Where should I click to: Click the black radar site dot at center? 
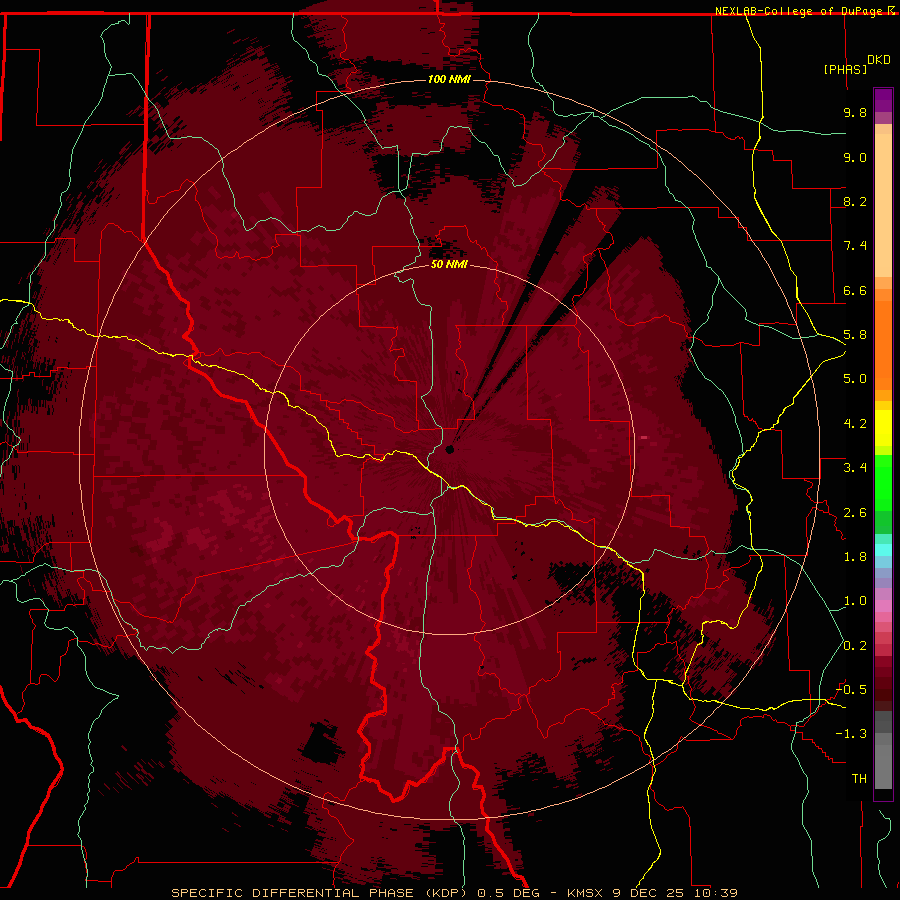pyautogui.click(x=450, y=449)
